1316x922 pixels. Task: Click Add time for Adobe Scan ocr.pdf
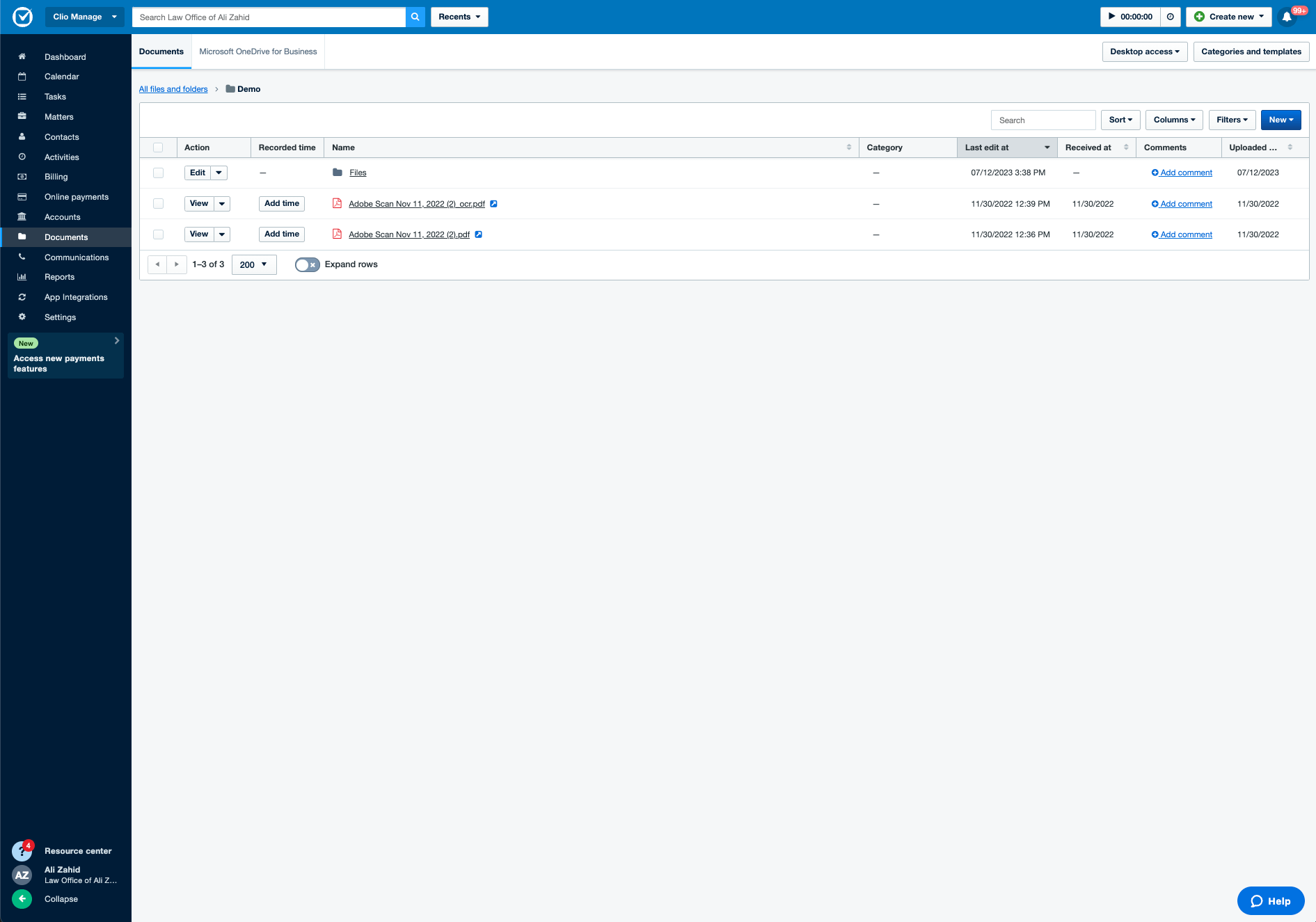(x=281, y=203)
